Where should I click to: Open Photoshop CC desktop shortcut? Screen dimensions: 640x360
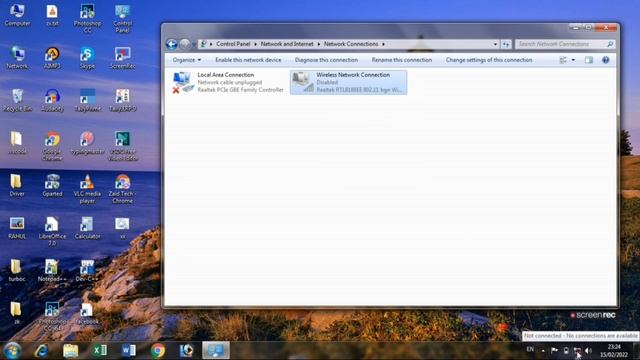pos(87,18)
